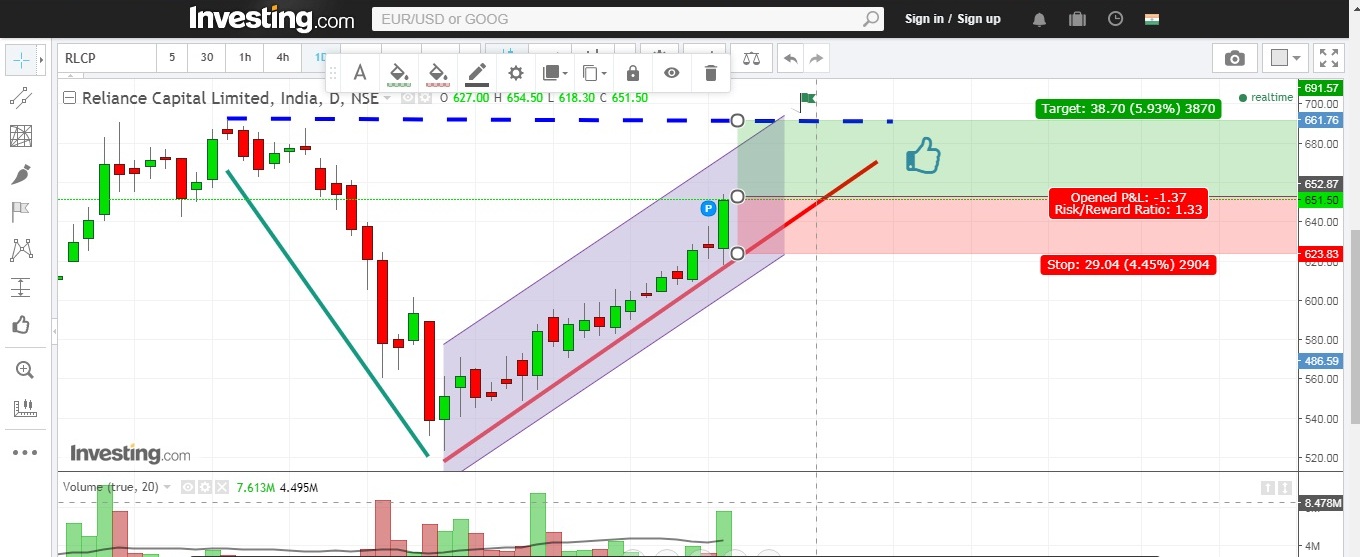Toggle visibility eye in floating toolbar
This screenshot has width=1360, height=557.
click(x=671, y=72)
